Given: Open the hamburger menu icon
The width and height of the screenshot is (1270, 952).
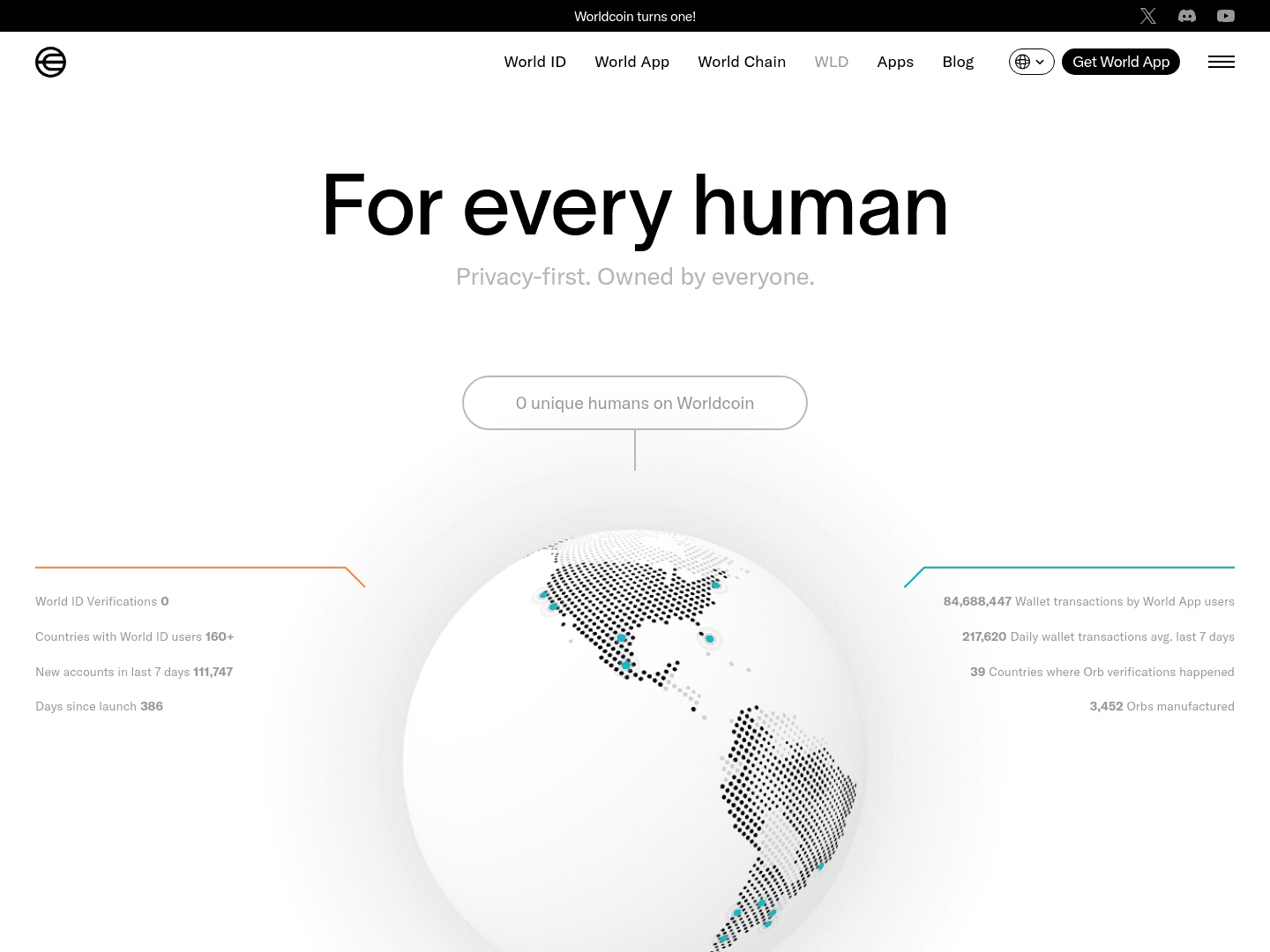Looking at the screenshot, I should (1221, 62).
